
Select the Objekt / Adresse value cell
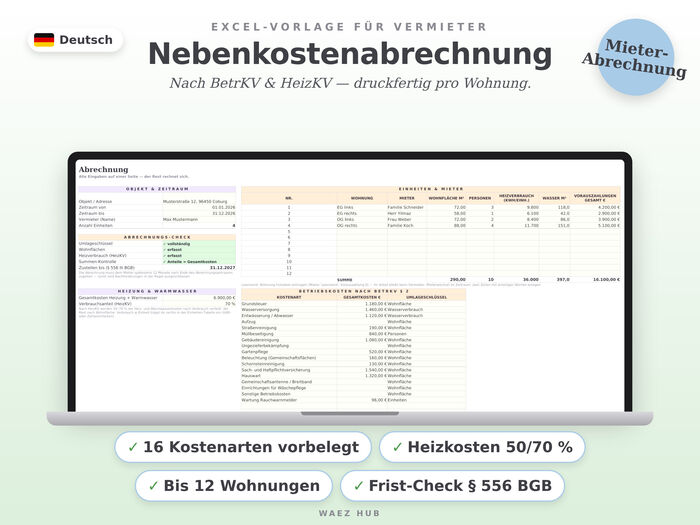point(199,201)
